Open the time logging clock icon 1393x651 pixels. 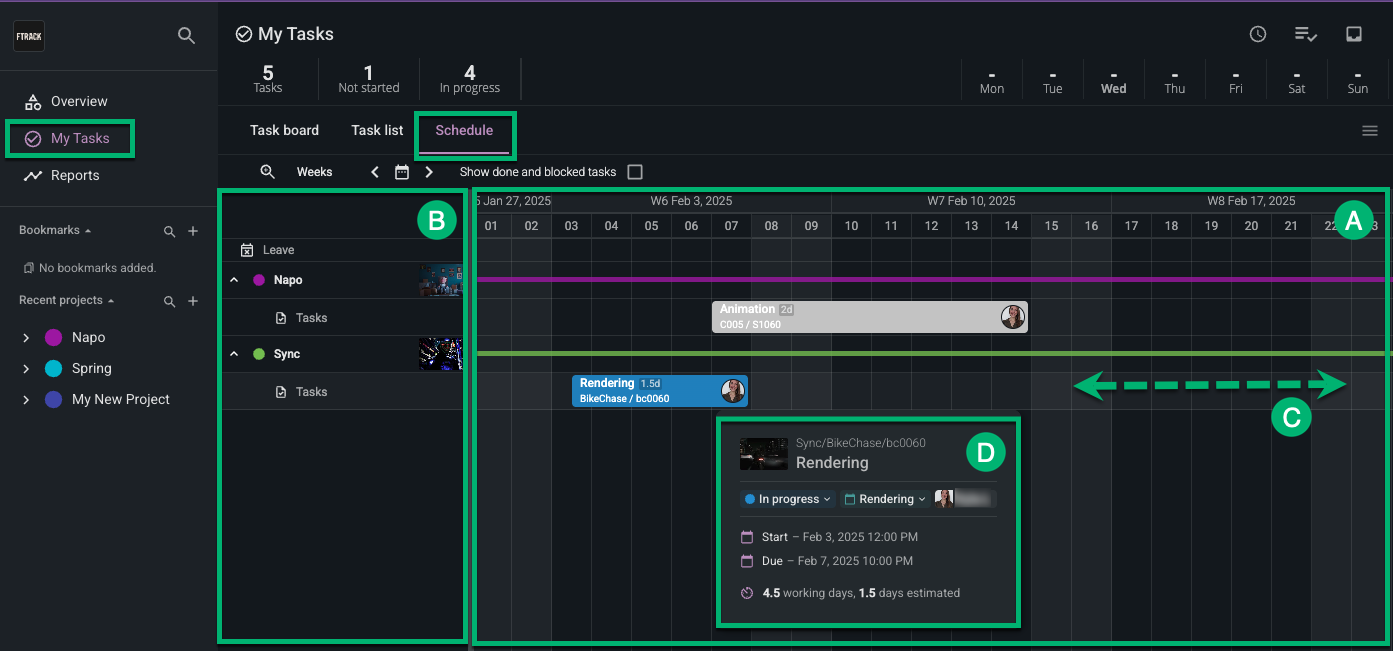pyautogui.click(x=1257, y=33)
